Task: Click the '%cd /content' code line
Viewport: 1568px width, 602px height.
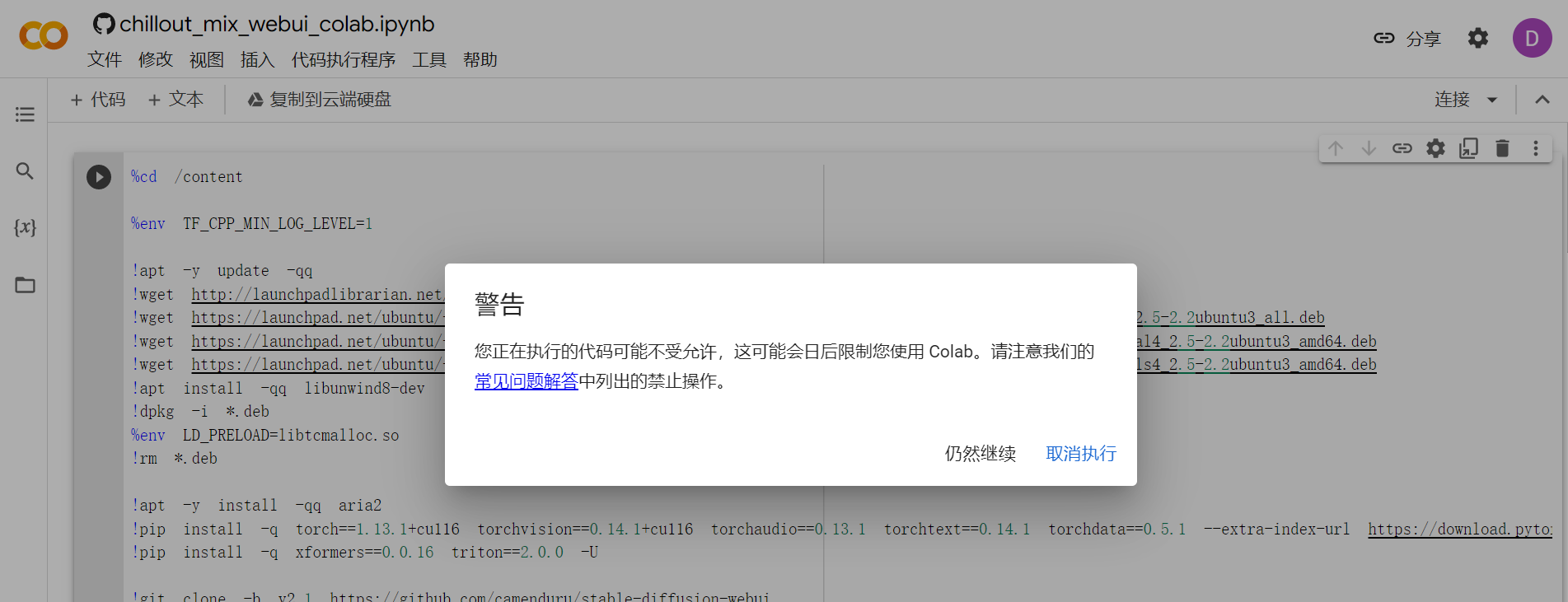Action: 187,177
